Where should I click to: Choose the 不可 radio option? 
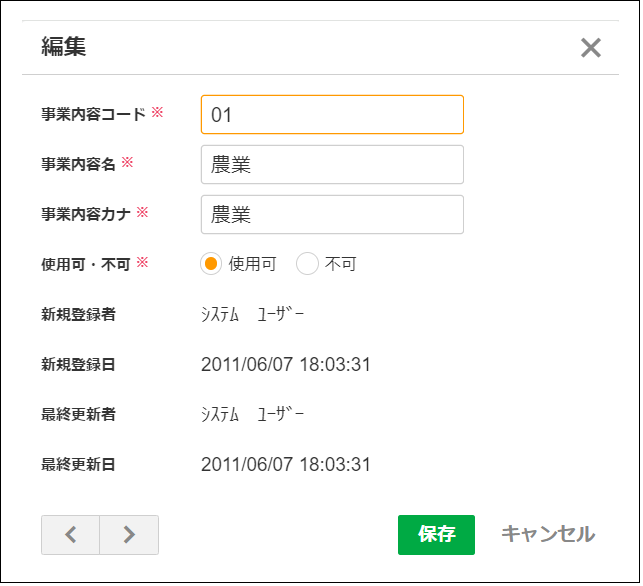click(308, 264)
